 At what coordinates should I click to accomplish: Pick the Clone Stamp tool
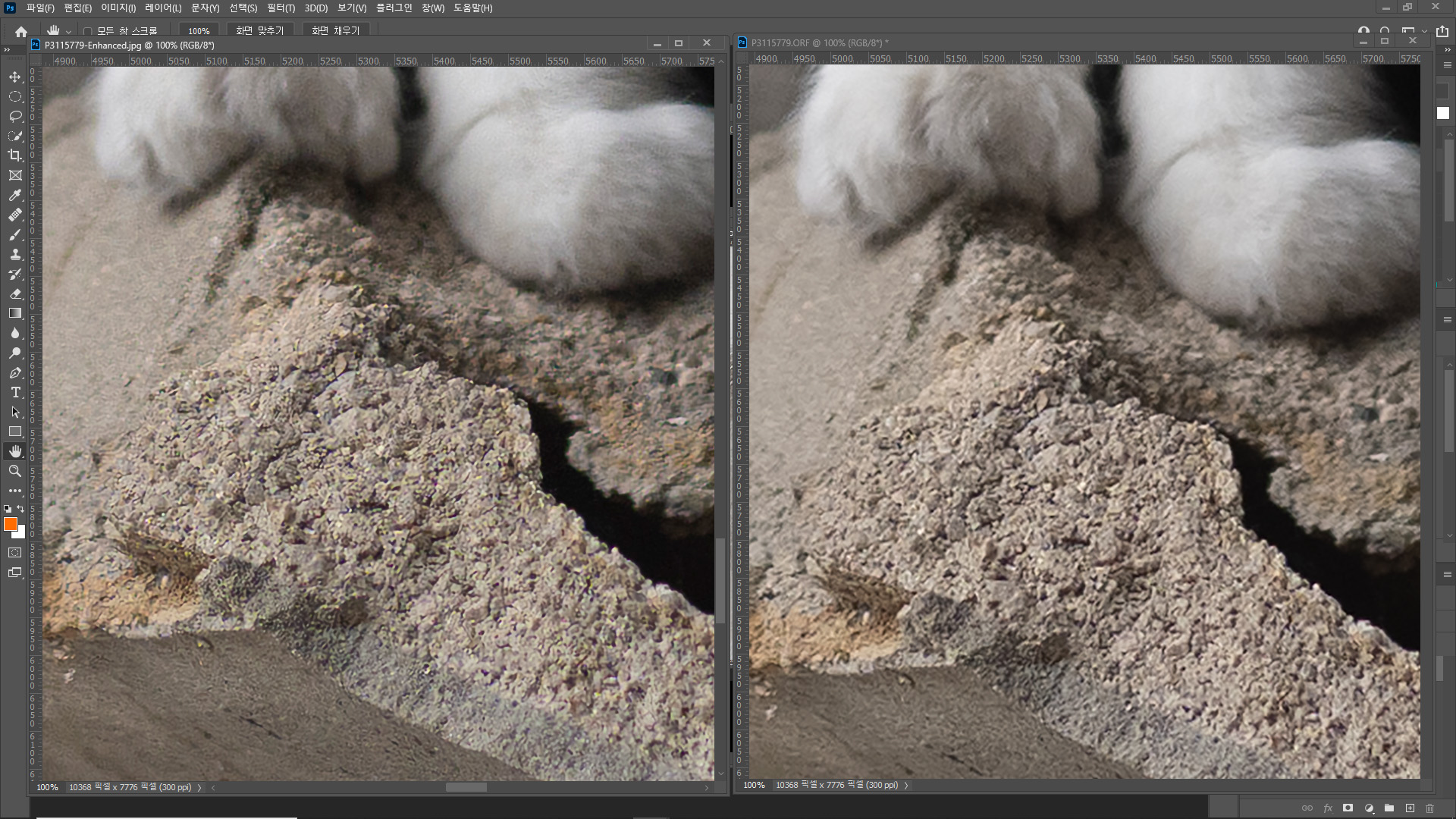[14, 254]
